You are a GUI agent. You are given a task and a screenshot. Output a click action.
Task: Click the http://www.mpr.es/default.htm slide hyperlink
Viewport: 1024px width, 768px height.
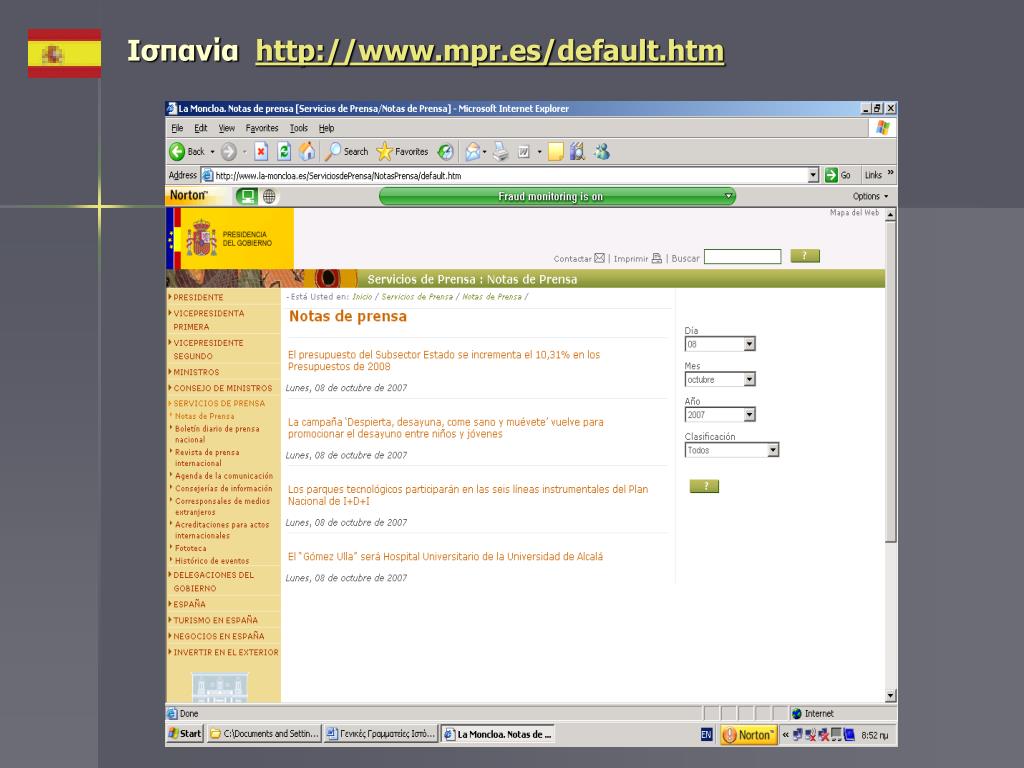tap(490, 51)
